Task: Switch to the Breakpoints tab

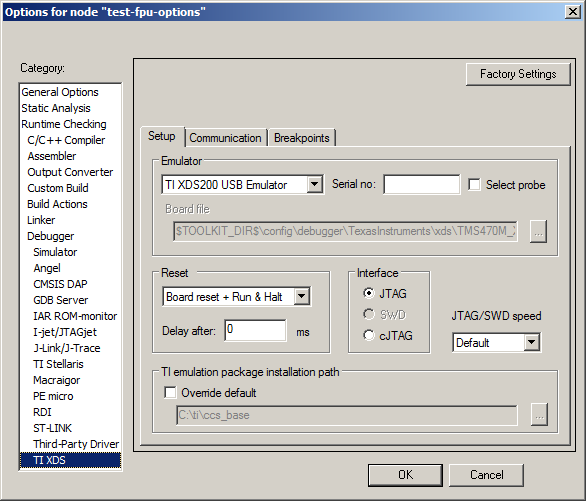Action: point(302,138)
